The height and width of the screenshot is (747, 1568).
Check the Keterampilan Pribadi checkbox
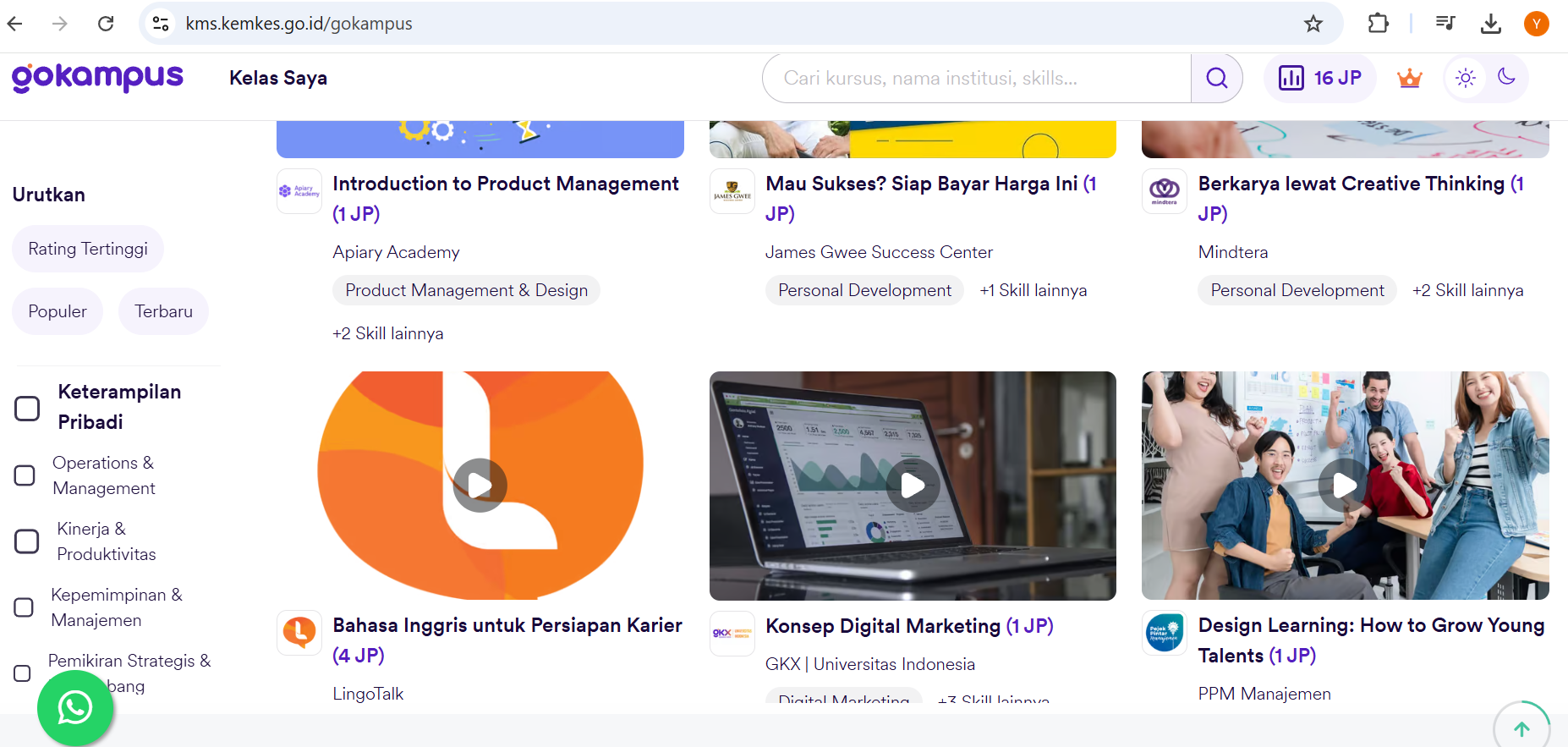coord(27,409)
